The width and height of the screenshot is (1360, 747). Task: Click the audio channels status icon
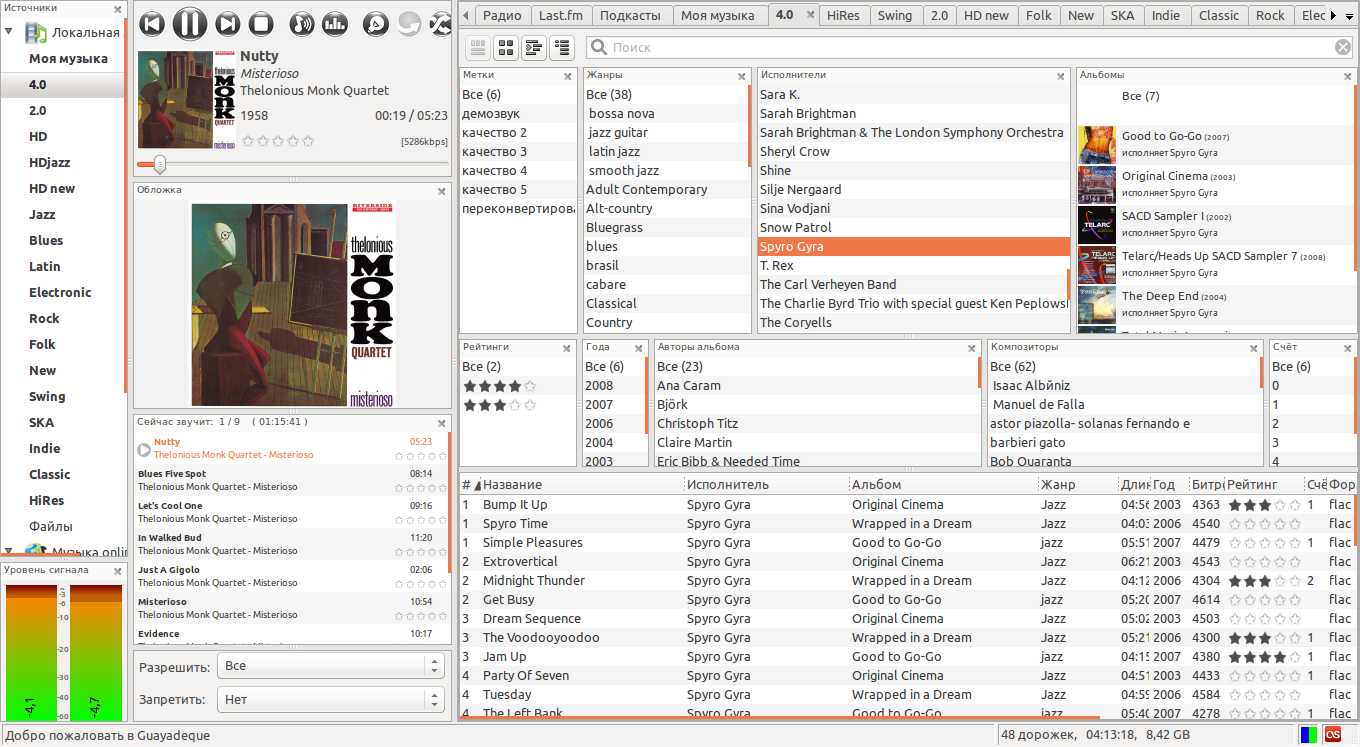[1308, 735]
